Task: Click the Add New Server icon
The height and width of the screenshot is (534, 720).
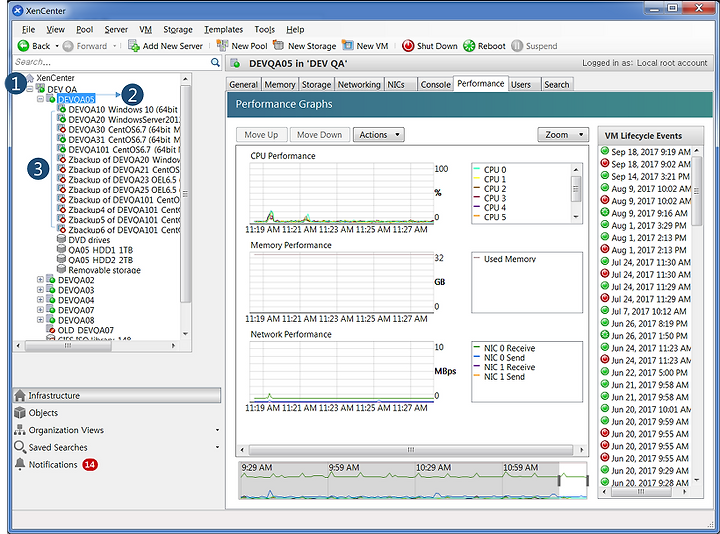Action: coord(134,46)
